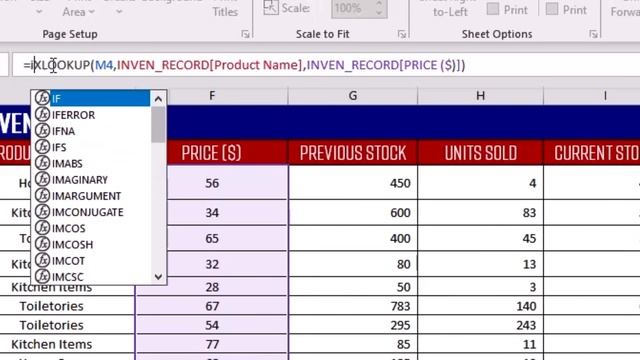This screenshot has height=360, width=640.
Task: Click the fx icon beside IMCONJUGATE
Action: click(x=42, y=211)
